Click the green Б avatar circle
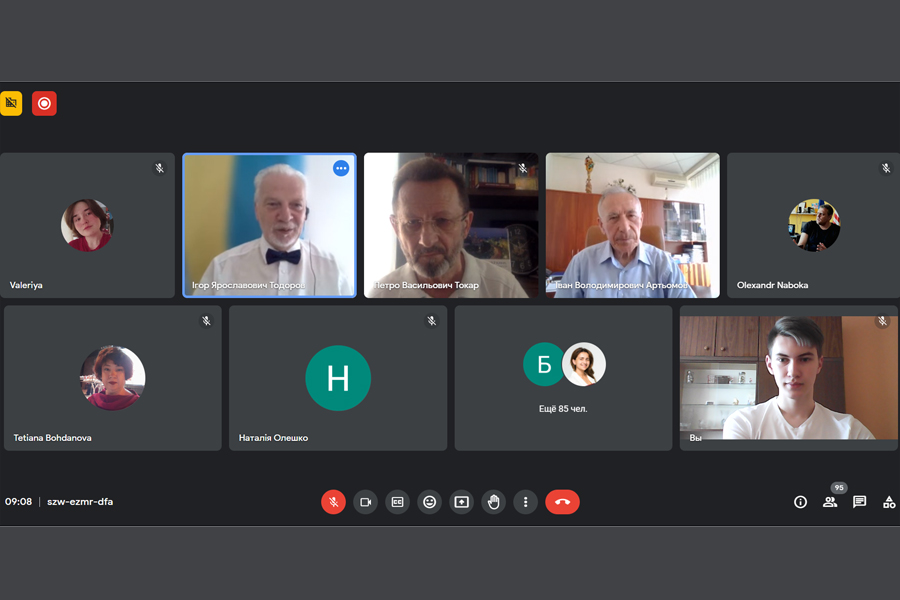Image resolution: width=900 pixels, height=600 pixels. click(544, 364)
